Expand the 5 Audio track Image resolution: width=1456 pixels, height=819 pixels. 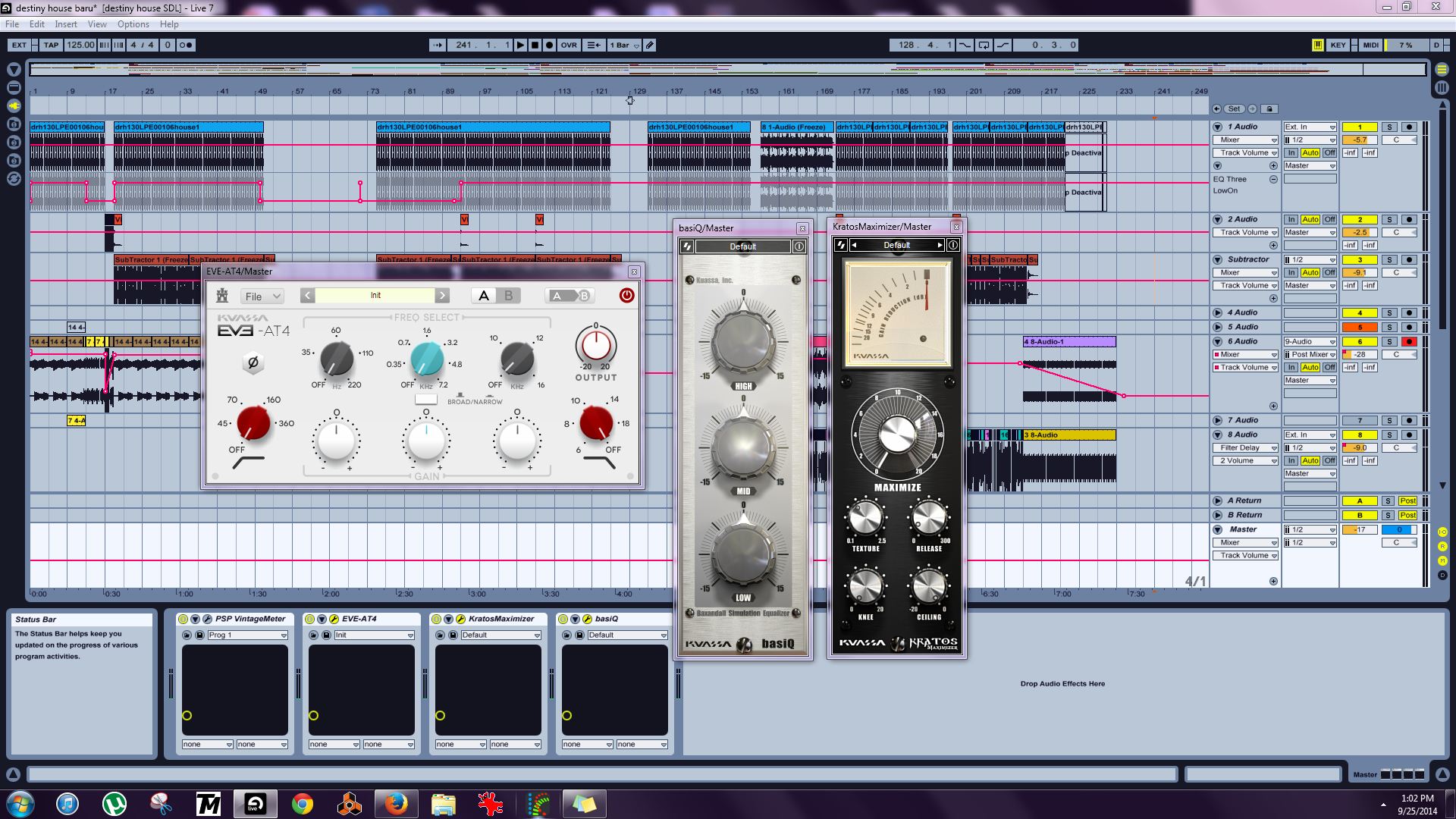point(1218,328)
